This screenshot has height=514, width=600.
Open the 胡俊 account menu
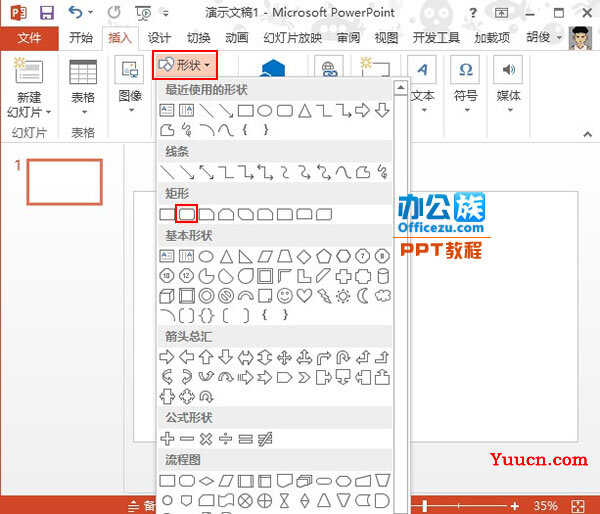point(544,38)
